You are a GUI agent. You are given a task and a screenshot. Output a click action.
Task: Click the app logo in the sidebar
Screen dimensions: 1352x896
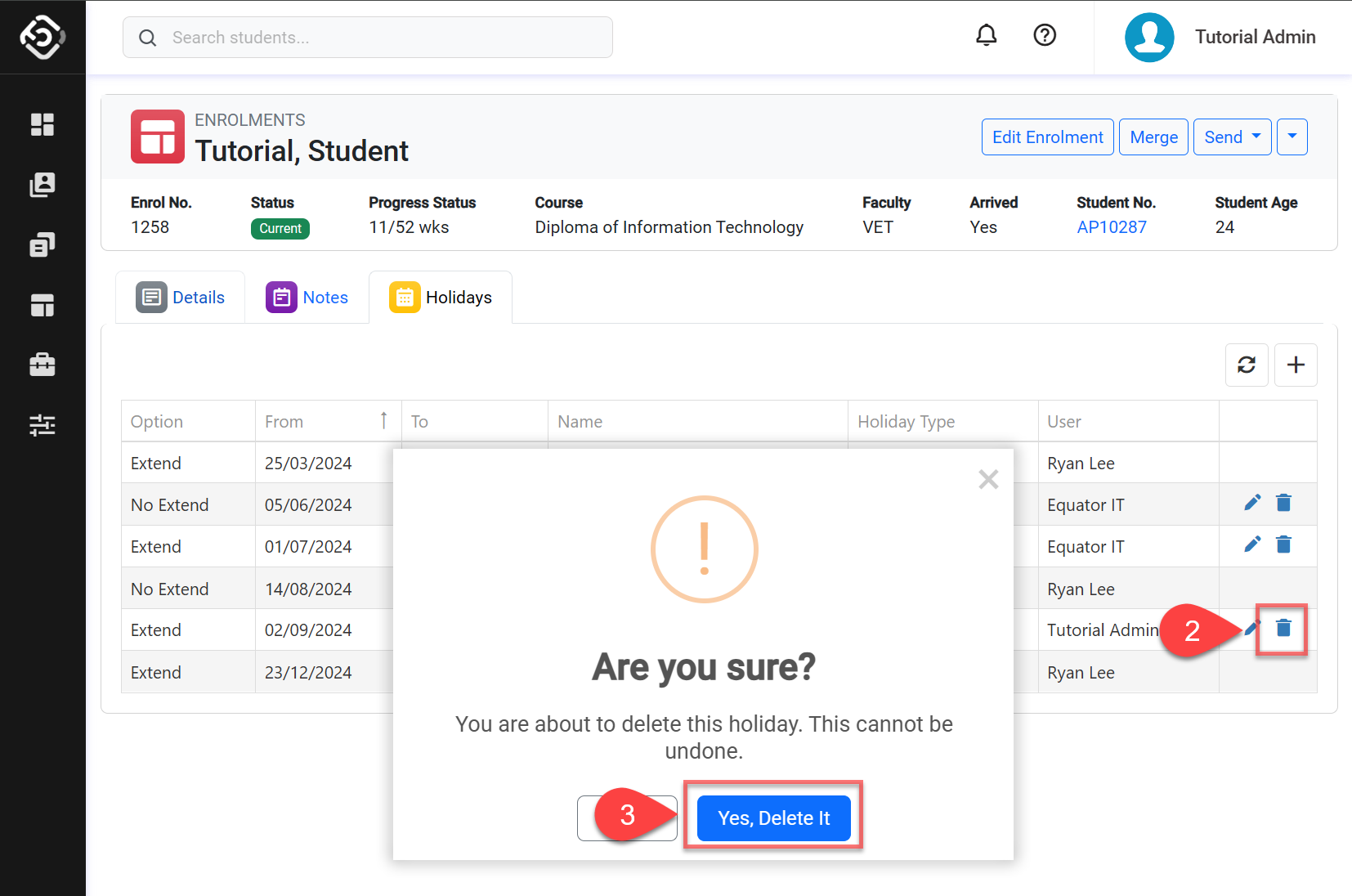[x=43, y=37]
